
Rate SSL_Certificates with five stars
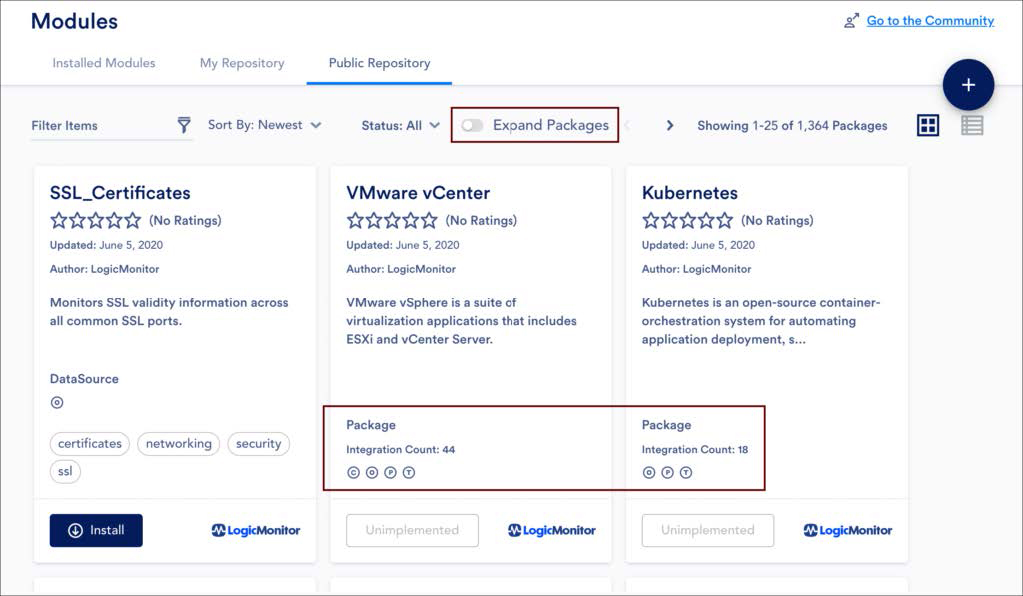[133, 220]
